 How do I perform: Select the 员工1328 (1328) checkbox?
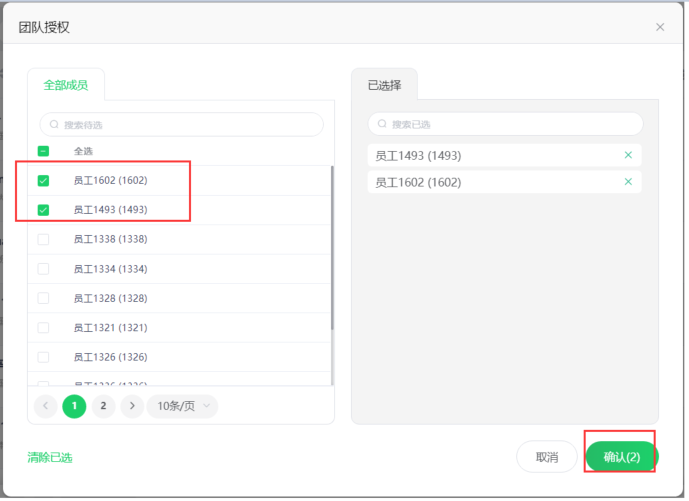tap(43, 298)
